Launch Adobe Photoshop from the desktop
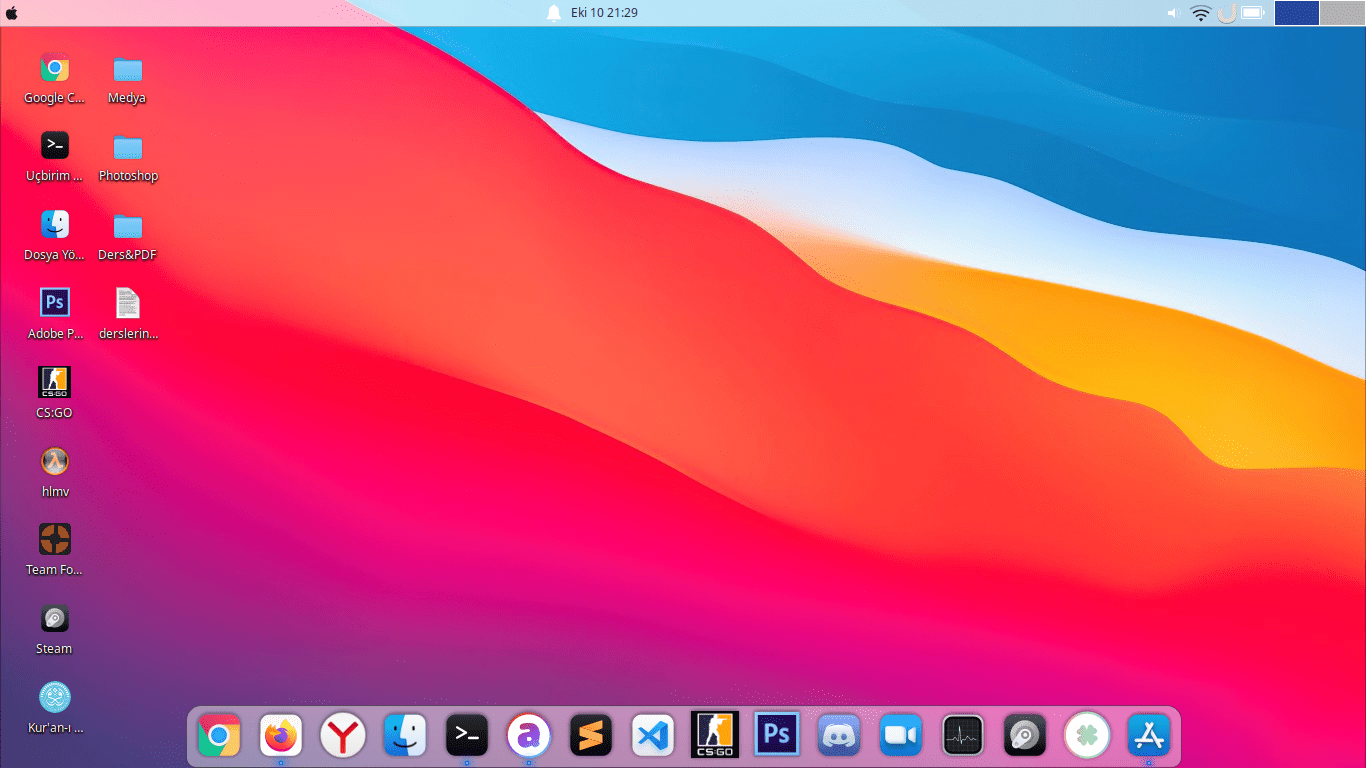The height and width of the screenshot is (768, 1366). pyautogui.click(x=54, y=301)
